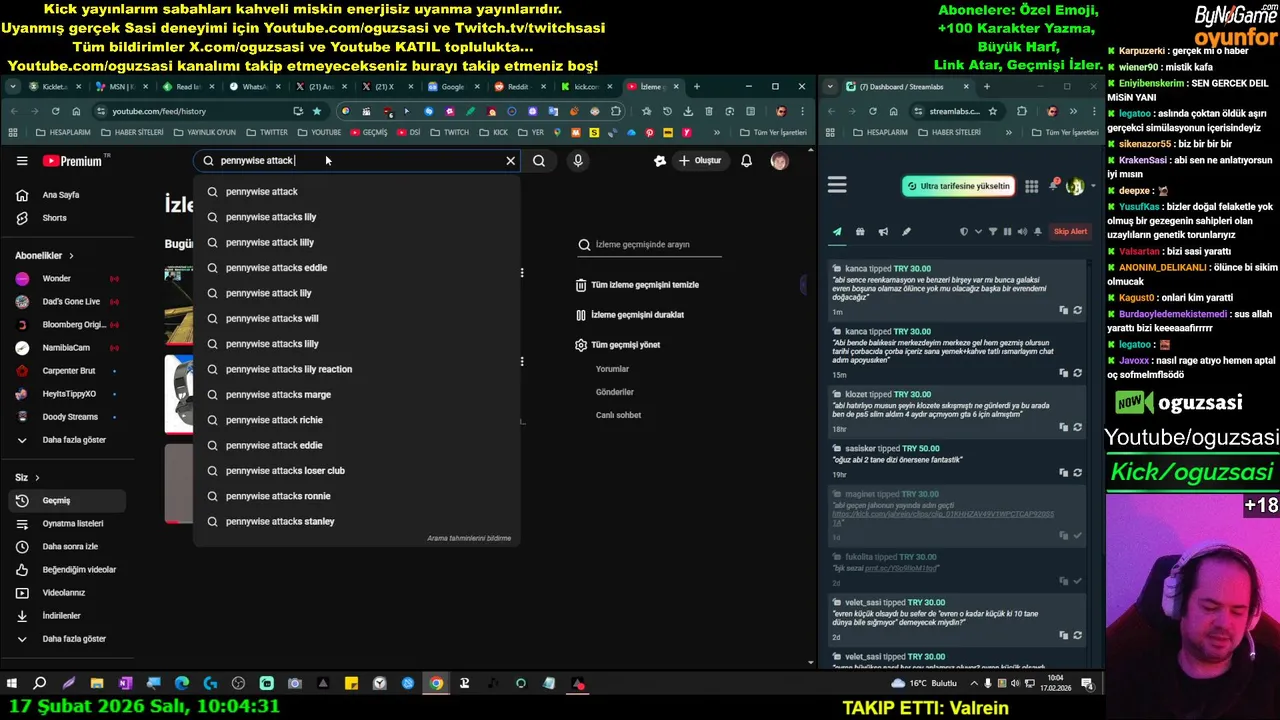The width and height of the screenshot is (1280, 720).
Task: Open the YouTube guide hamburger menu
Action: click(22, 160)
